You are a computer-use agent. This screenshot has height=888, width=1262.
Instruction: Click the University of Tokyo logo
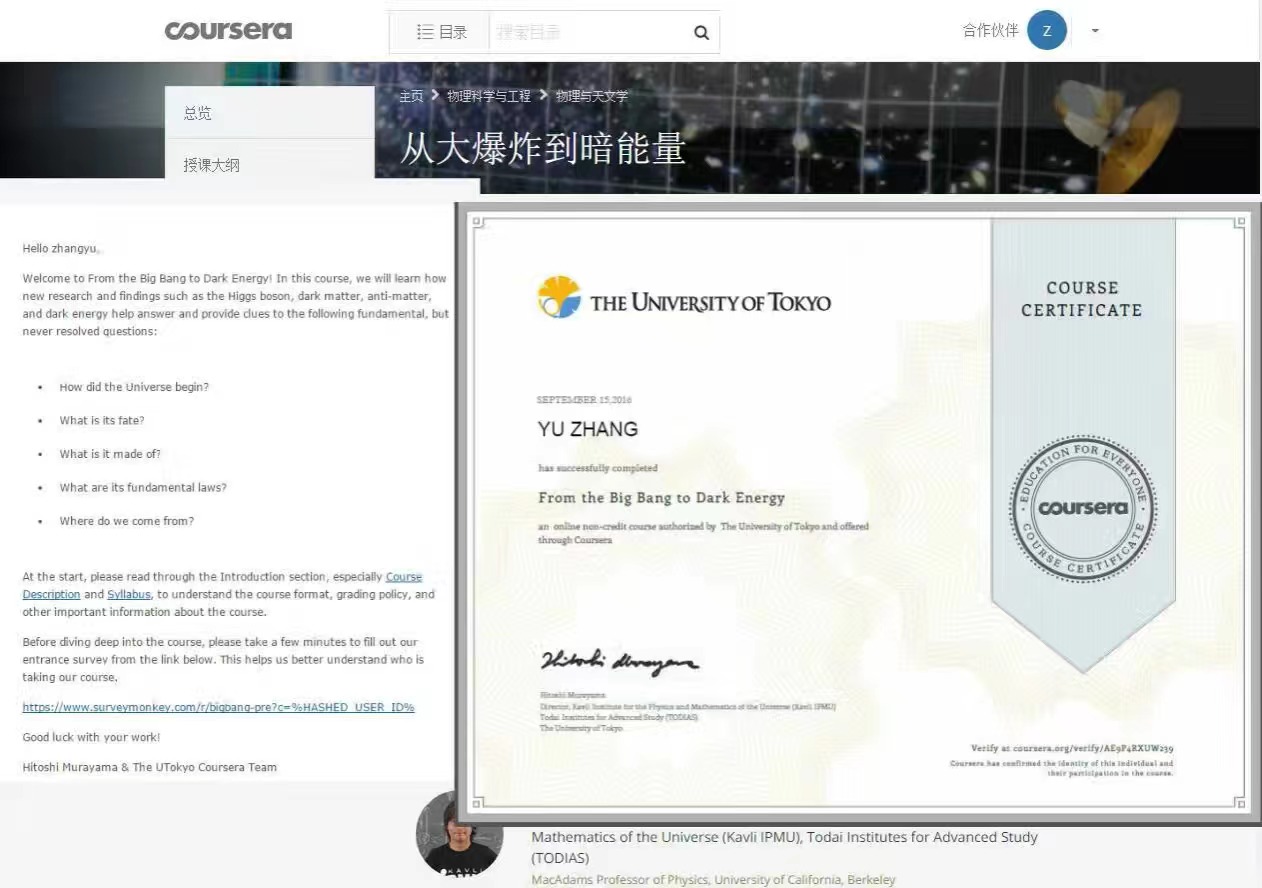pyautogui.click(x=683, y=298)
